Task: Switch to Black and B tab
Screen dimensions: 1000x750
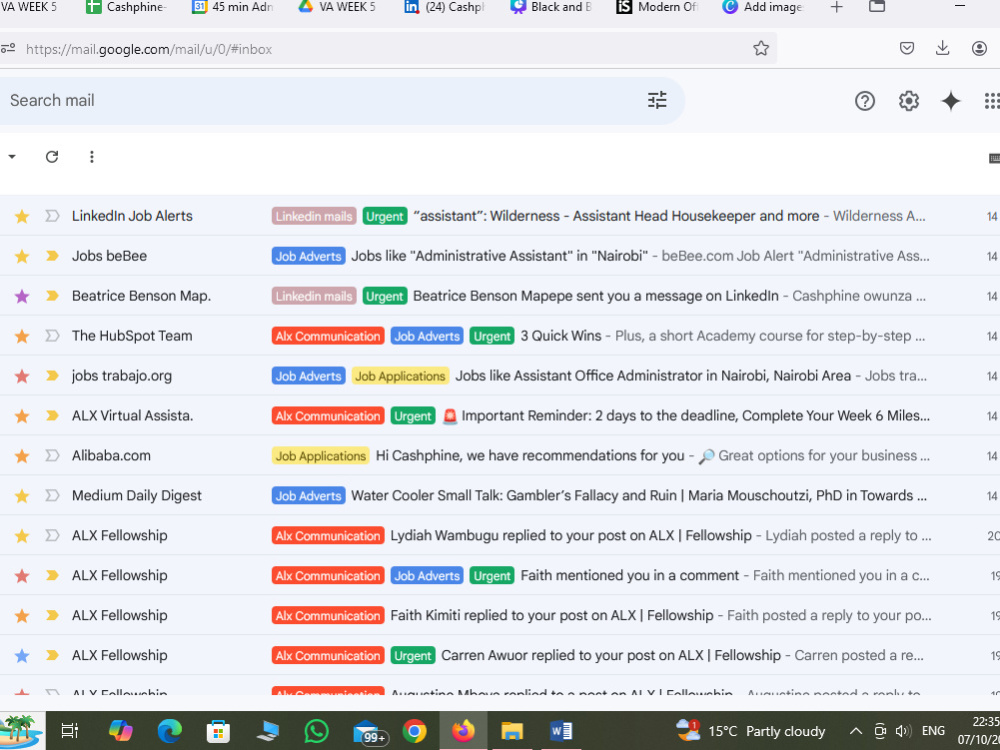Action: pyautogui.click(x=551, y=8)
